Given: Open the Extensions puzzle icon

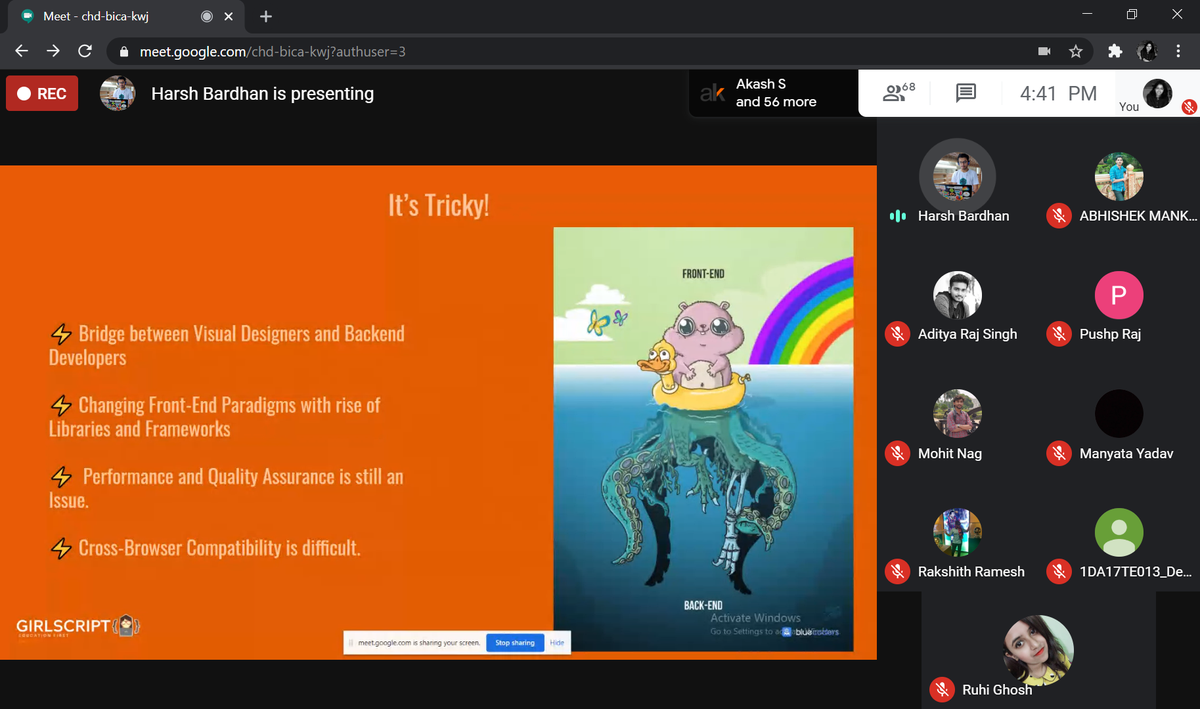Looking at the screenshot, I should point(1115,51).
